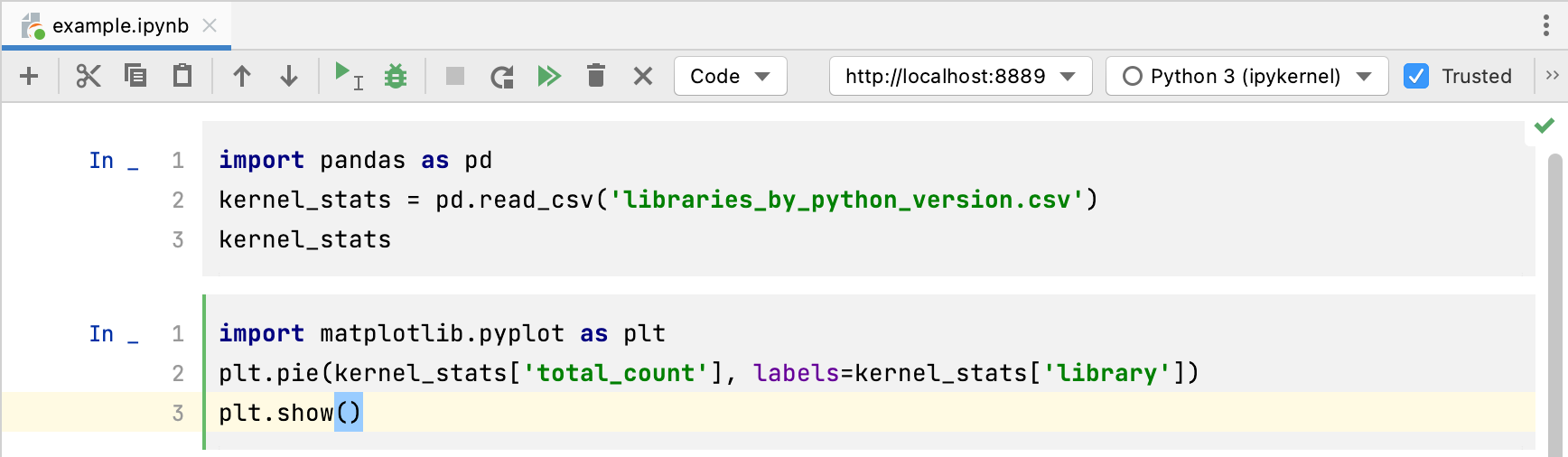The image size is (1568, 457).
Task: Delete the cell with trash icon
Action: pyautogui.click(x=596, y=76)
